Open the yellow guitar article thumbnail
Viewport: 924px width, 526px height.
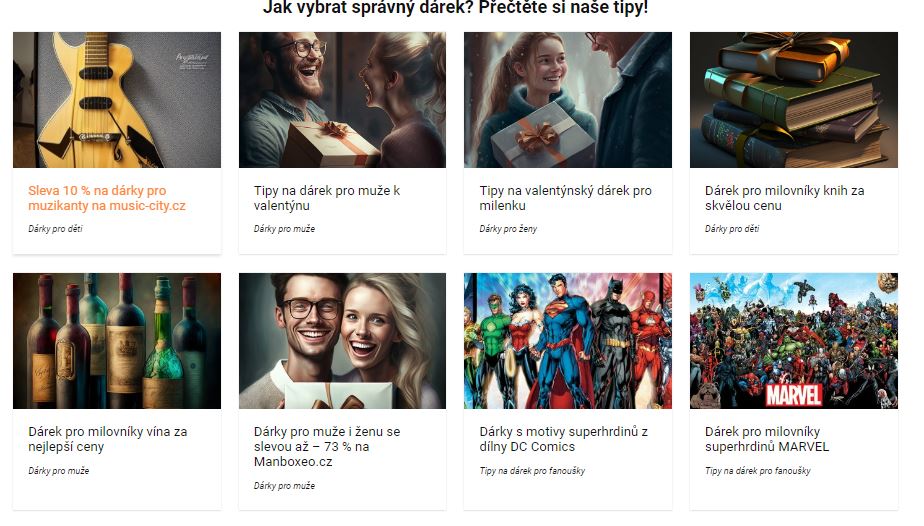[117, 100]
